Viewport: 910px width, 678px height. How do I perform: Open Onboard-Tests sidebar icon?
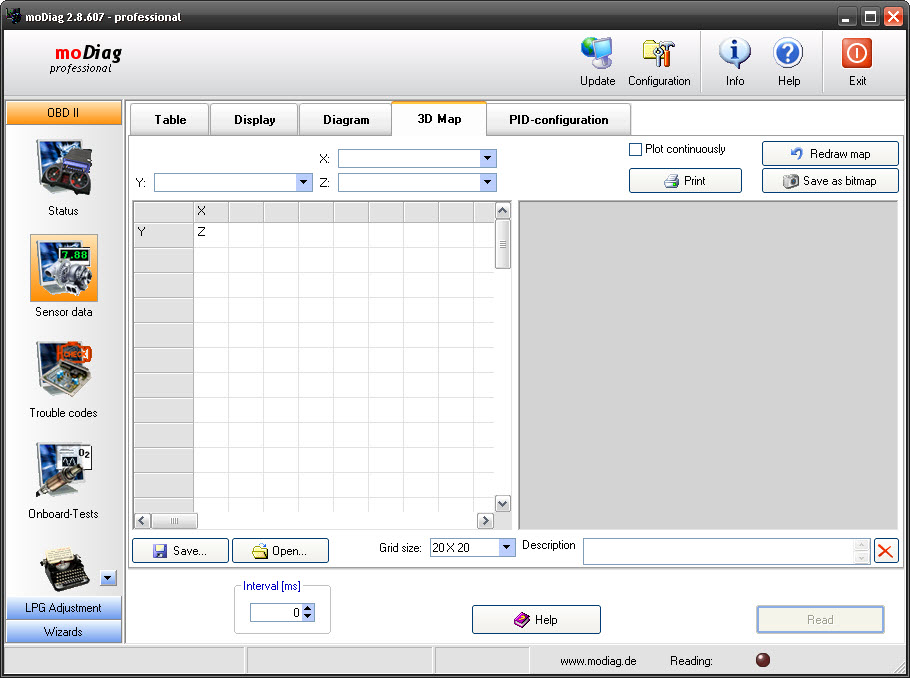(64, 471)
